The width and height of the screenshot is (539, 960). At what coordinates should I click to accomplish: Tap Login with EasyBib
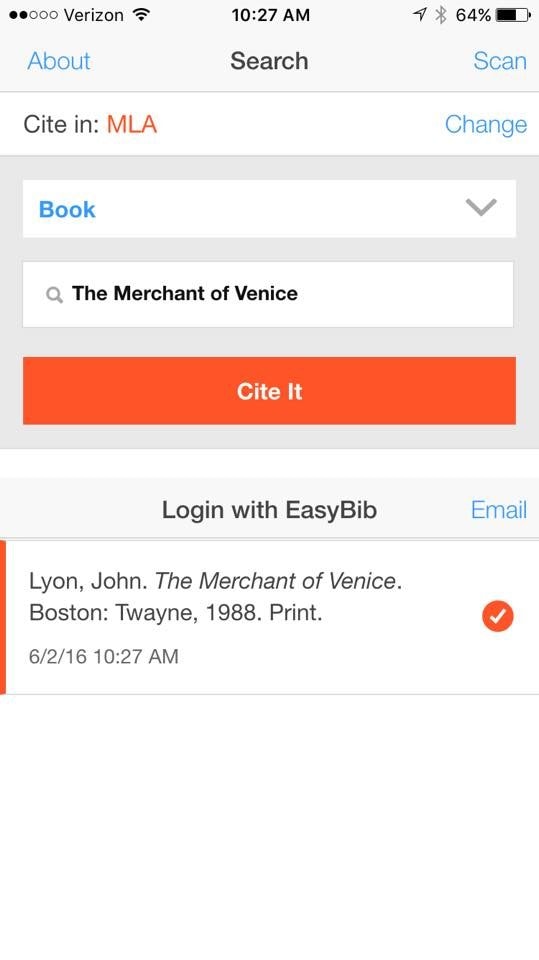click(x=269, y=509)
